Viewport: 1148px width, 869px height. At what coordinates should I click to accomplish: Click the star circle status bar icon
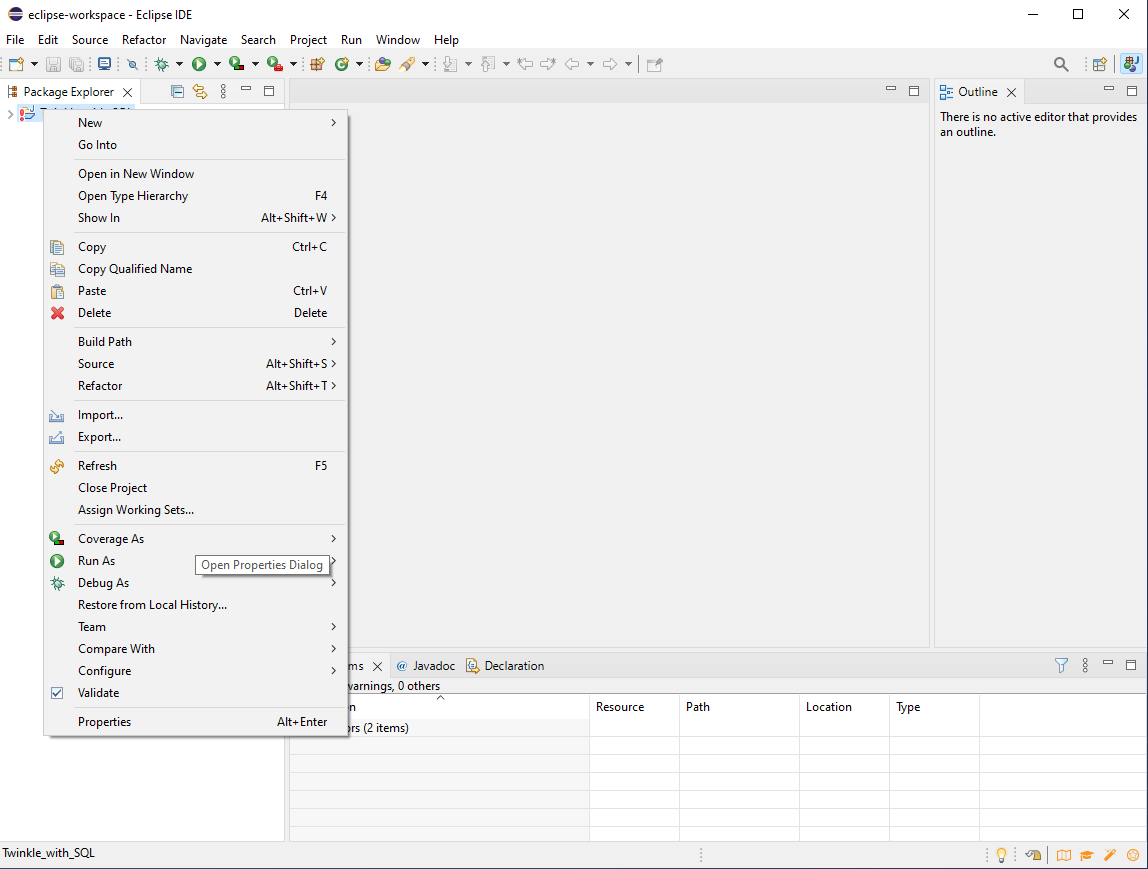[1133, 854]
